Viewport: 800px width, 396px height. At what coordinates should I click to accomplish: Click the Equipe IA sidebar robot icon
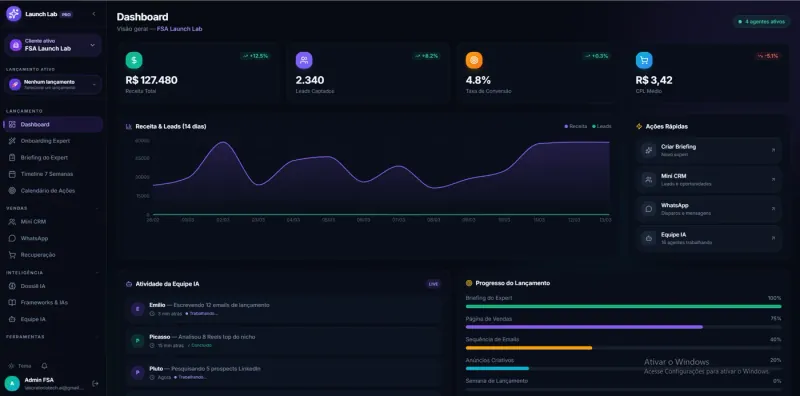(x=12, y=319)
